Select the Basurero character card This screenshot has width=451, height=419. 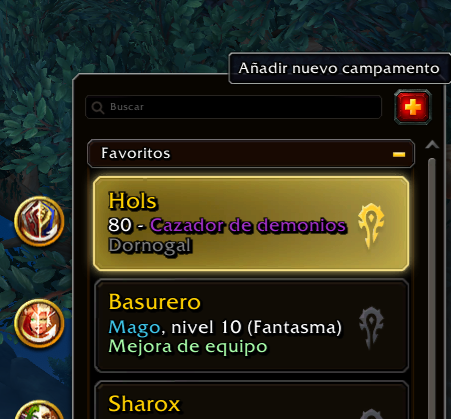252,326
